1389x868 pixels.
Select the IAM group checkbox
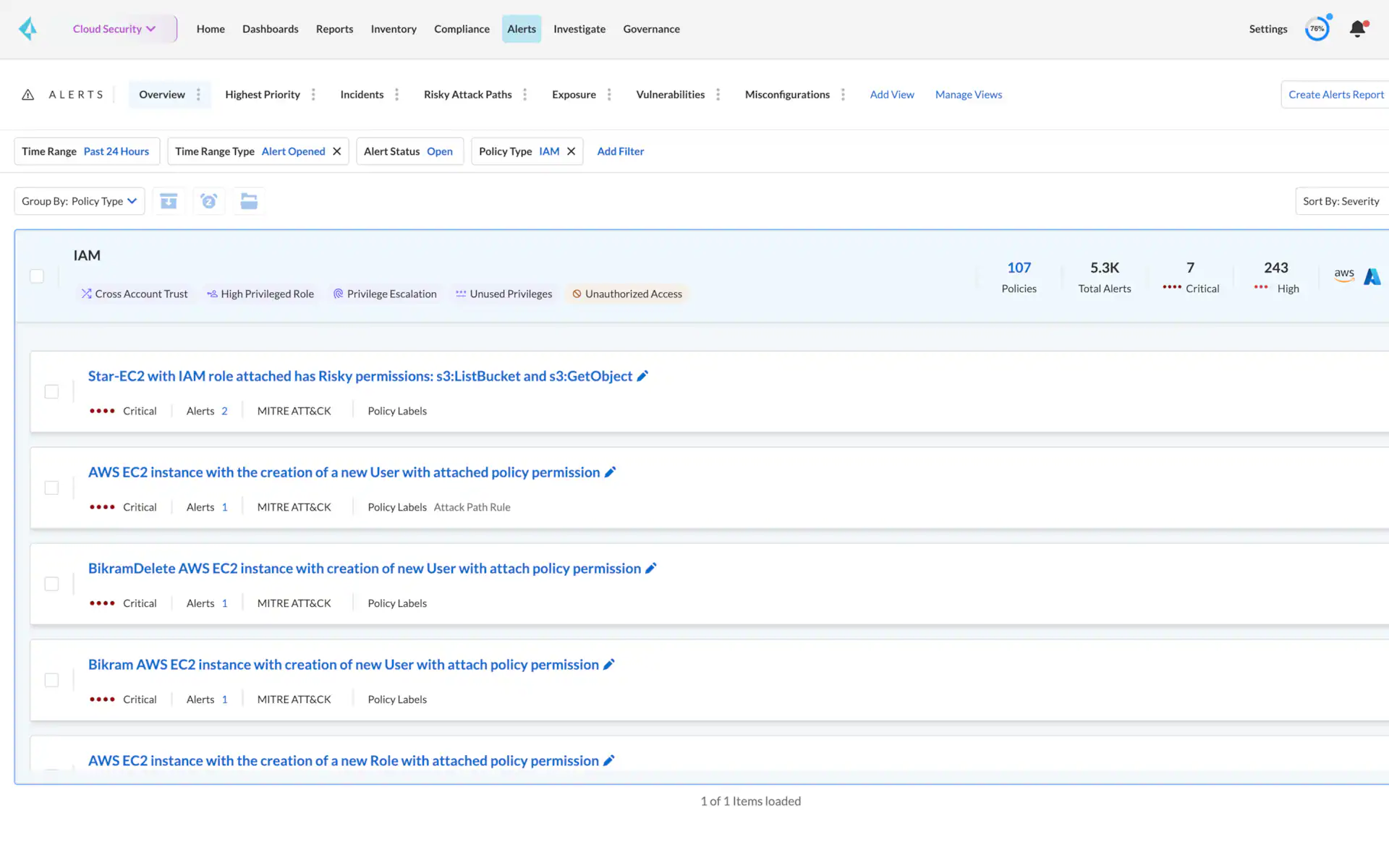tap(37, 276)
